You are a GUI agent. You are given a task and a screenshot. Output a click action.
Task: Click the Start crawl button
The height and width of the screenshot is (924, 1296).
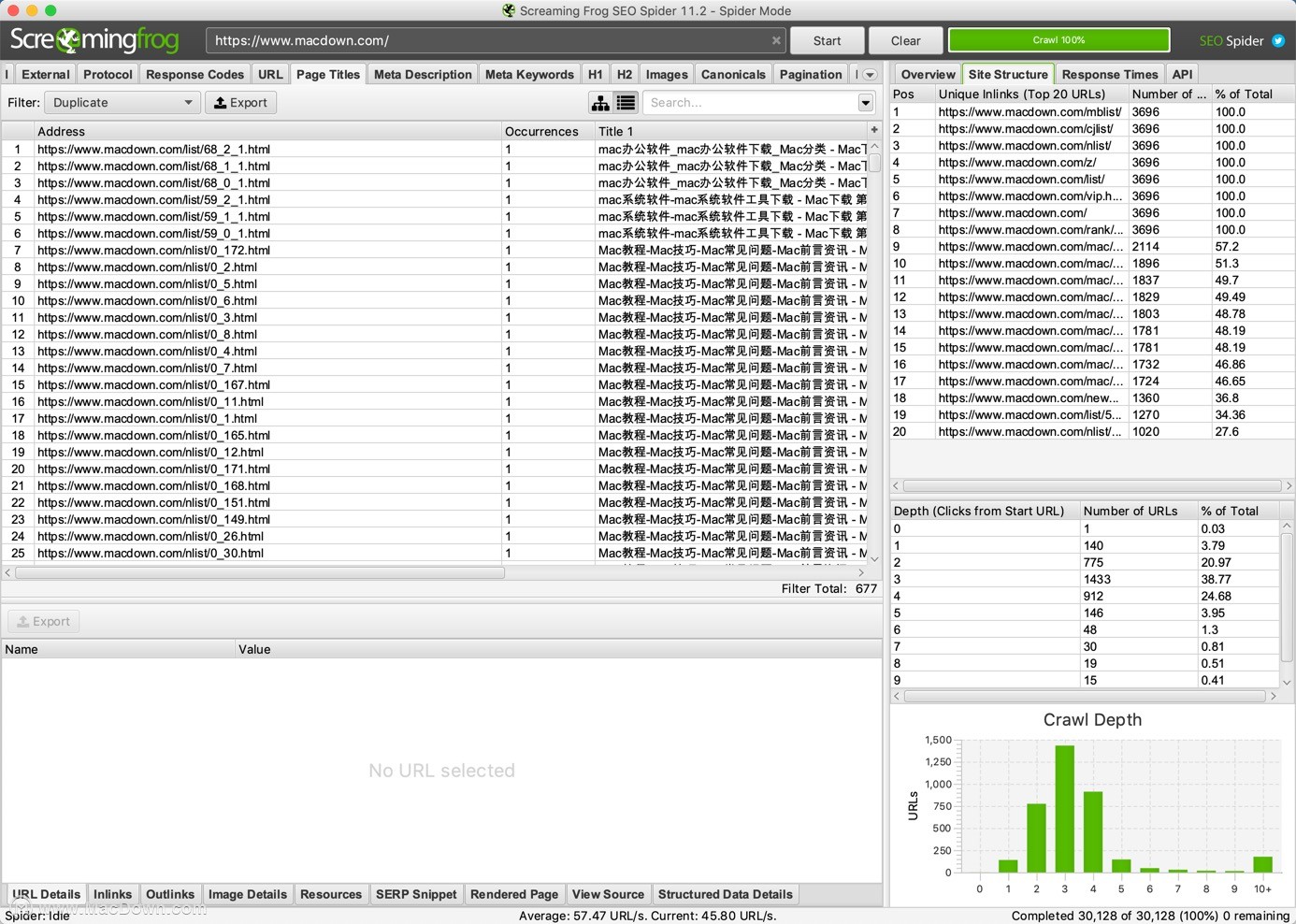827,40
